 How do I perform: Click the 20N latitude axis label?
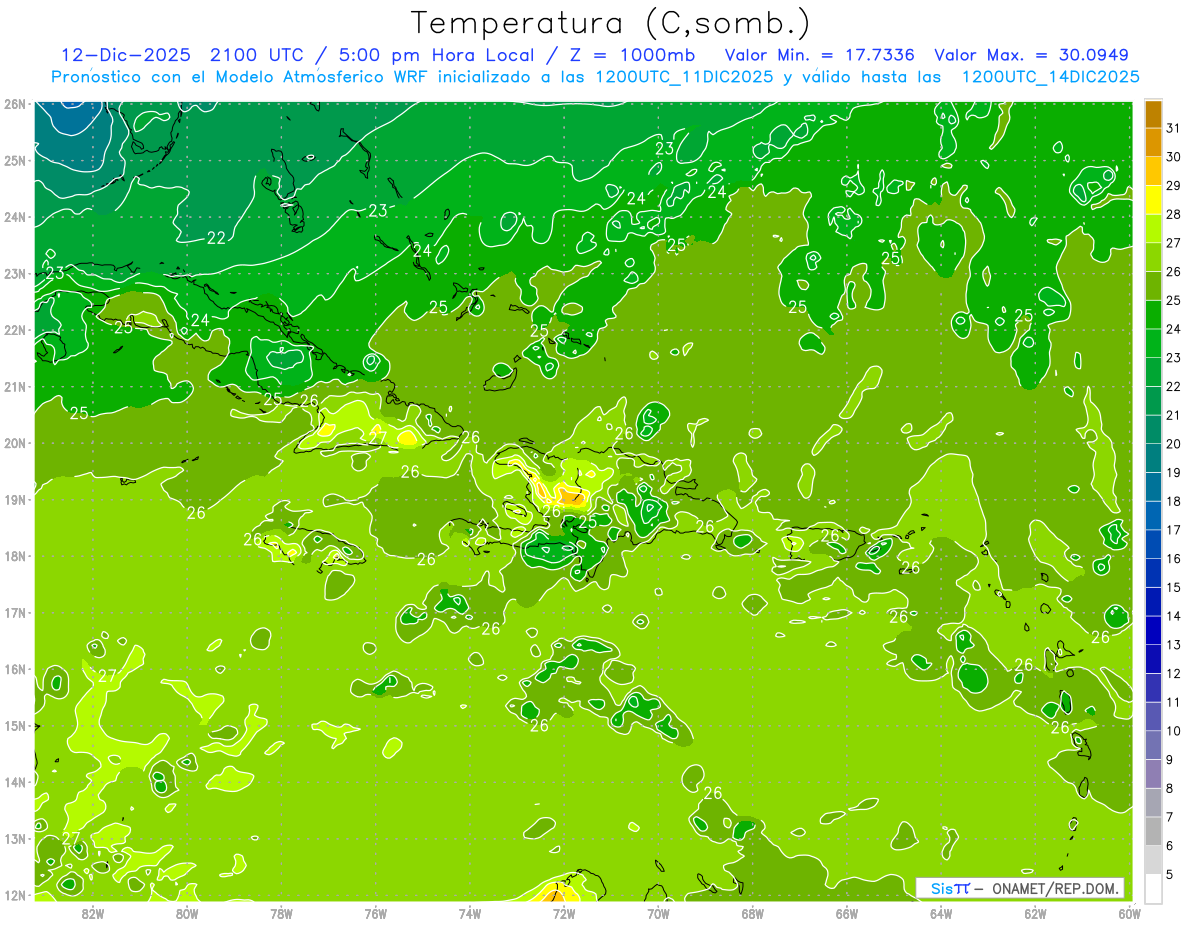coord(16,443)
